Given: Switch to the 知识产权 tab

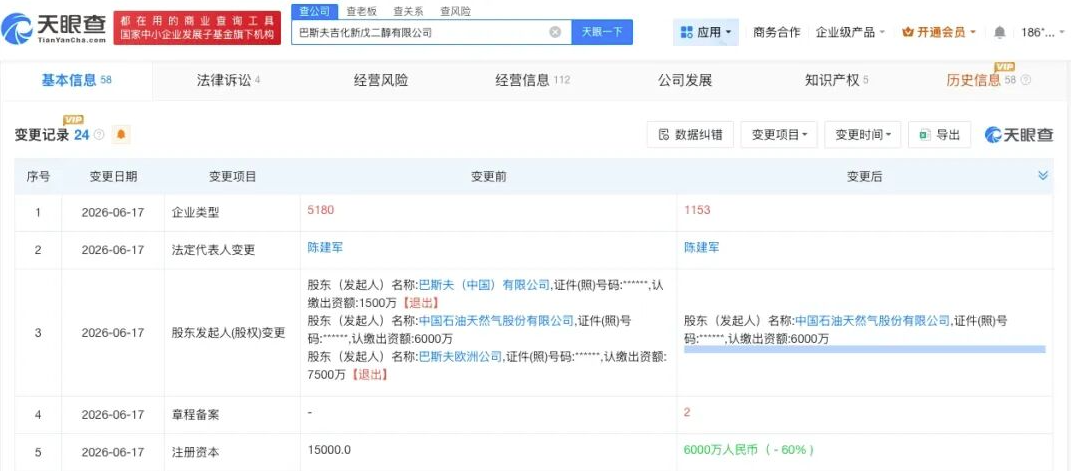Looking at the screenshot, I should pyautogui.click(x=837, y=81).
